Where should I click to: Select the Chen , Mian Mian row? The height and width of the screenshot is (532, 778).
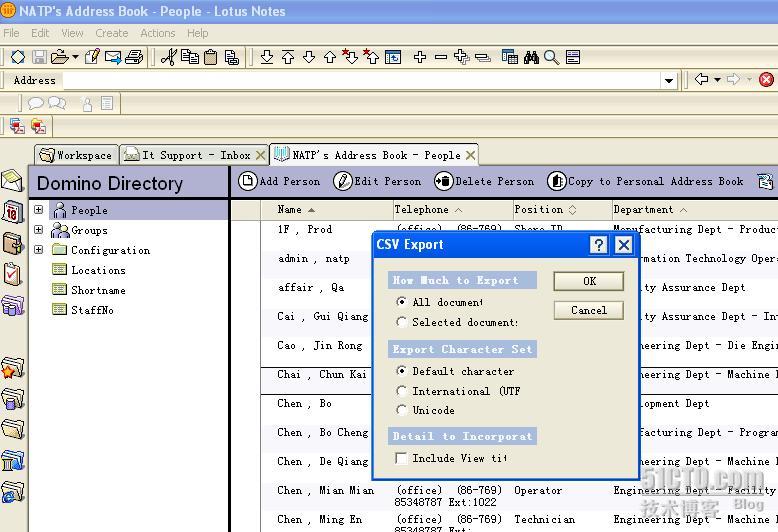coord(519,496)
